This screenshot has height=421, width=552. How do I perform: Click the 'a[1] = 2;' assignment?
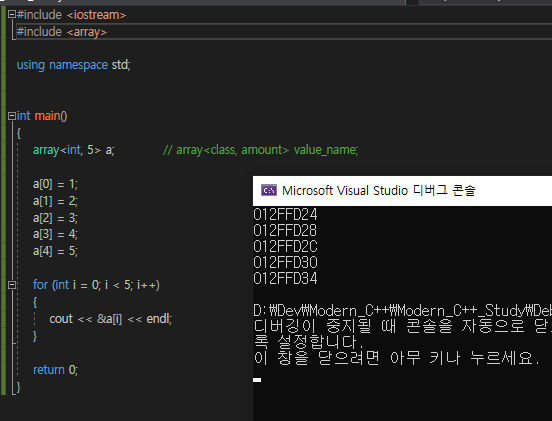click(55, 201)
